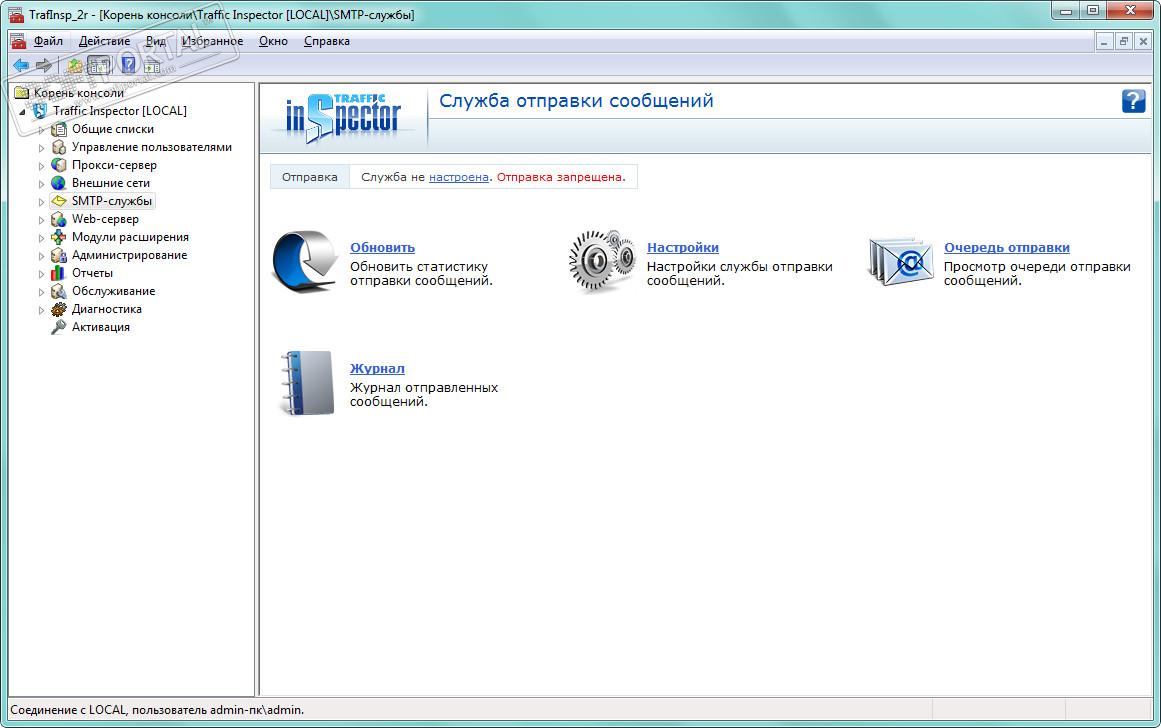The height and width of the screenshot is (728, 1161).
Task: Expand the Внешние сети node
Action: 41,184
